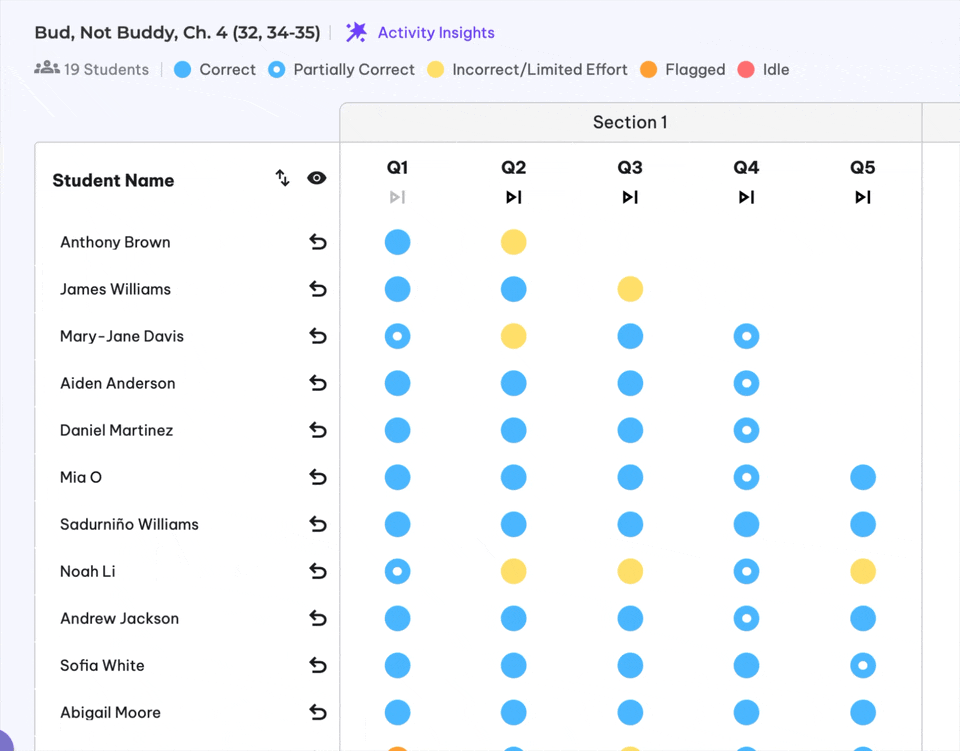Click the magic wand Activity Insights icon
Viewport: 960px width, 751px height.
[356, 32]
